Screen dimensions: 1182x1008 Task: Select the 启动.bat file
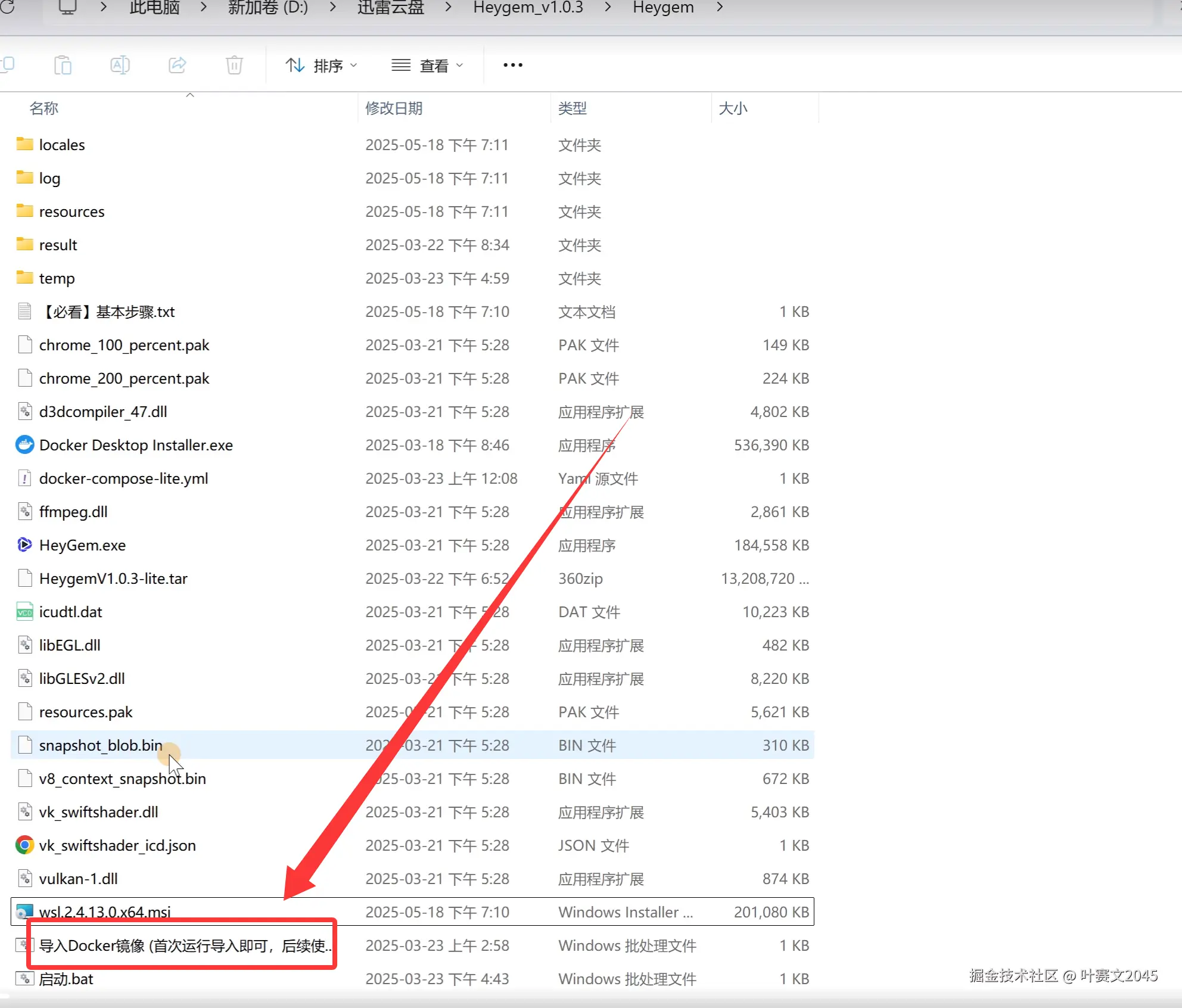pos(66,979)
